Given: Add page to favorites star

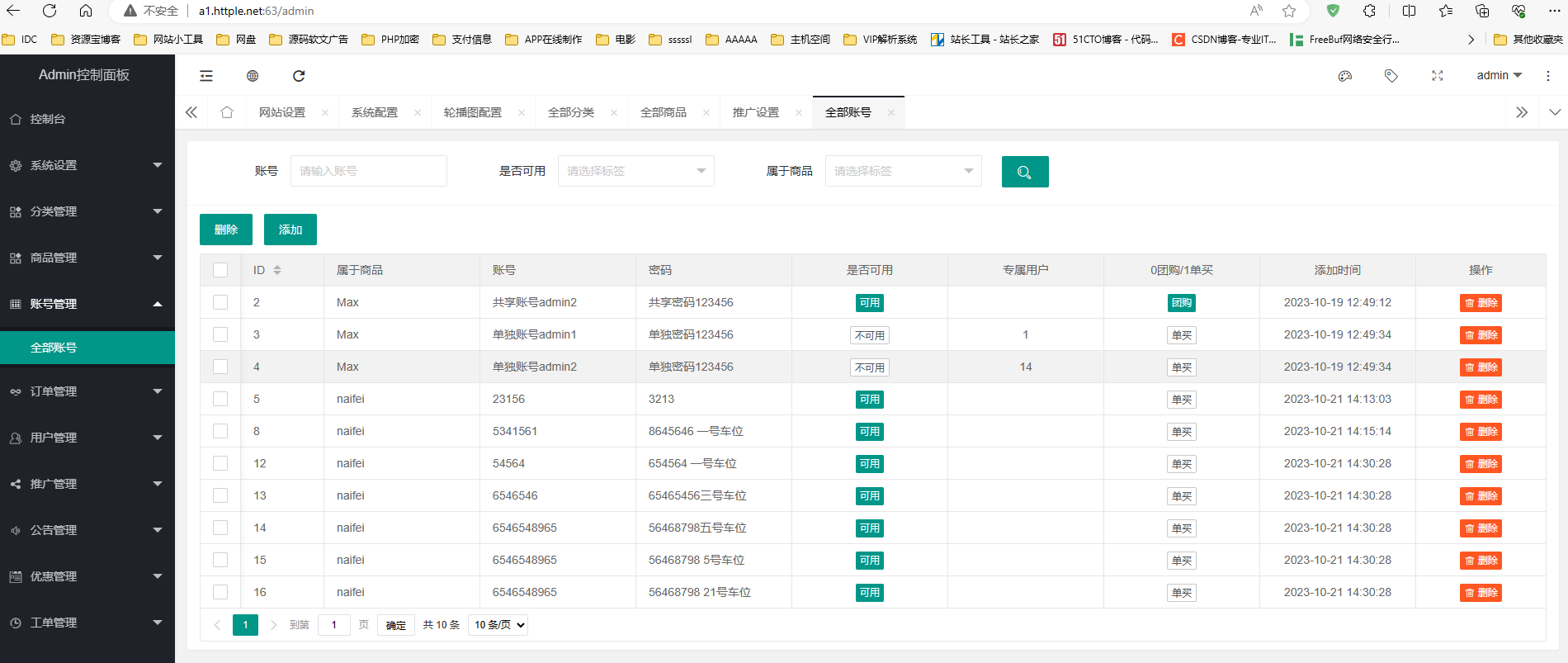Looking at the screenshot, I should pyautogui.click(x=1289, y=11).
